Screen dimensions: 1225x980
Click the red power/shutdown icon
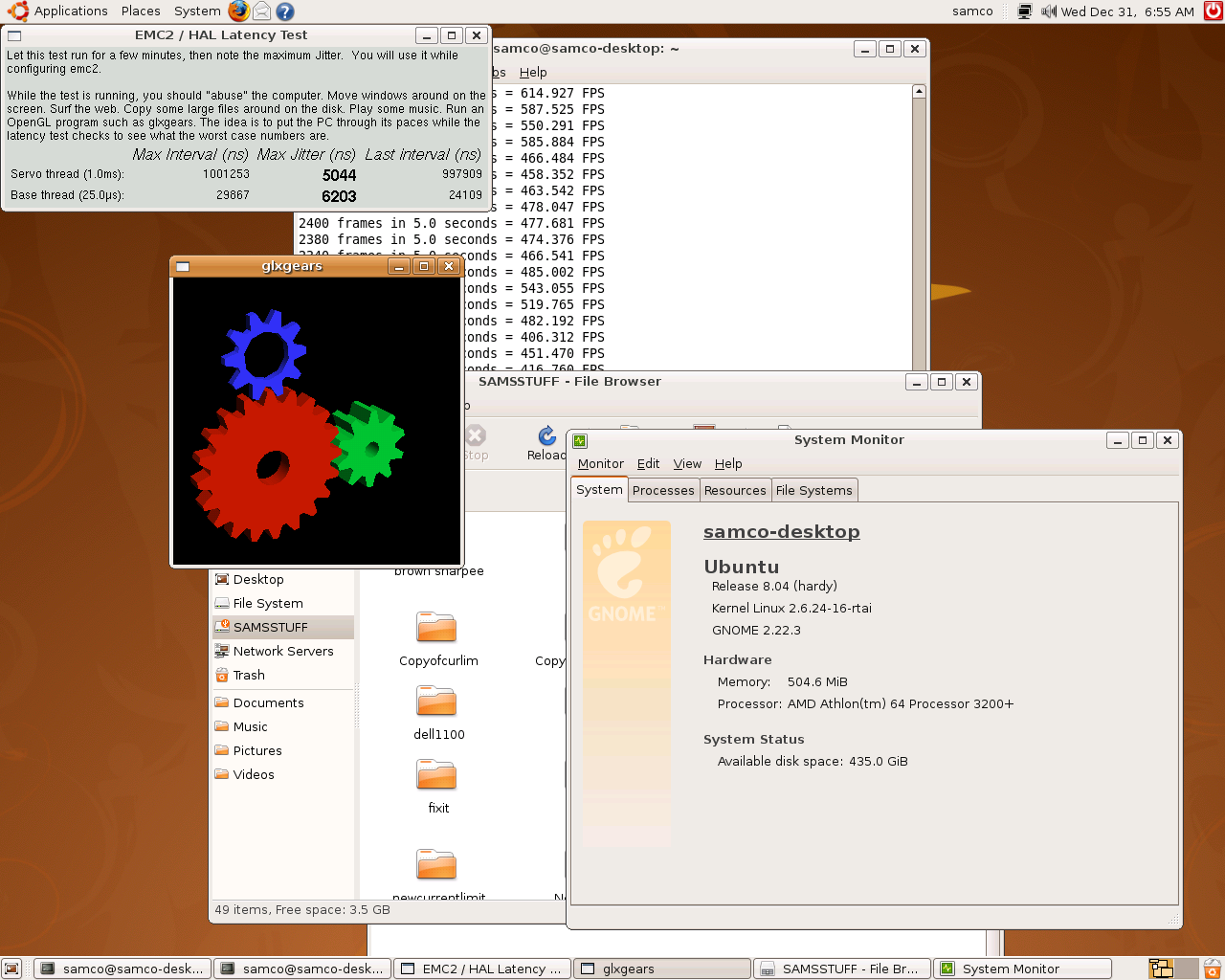(x=1213, y=11)
